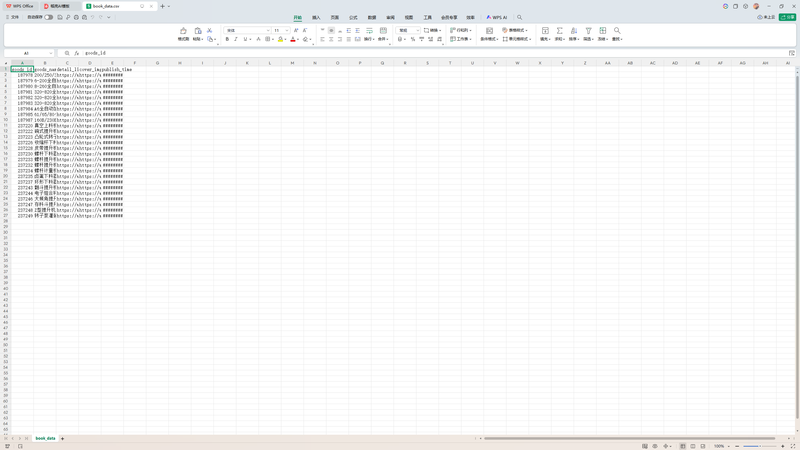Click the middle vertical align icon

[x=331, y=31]
